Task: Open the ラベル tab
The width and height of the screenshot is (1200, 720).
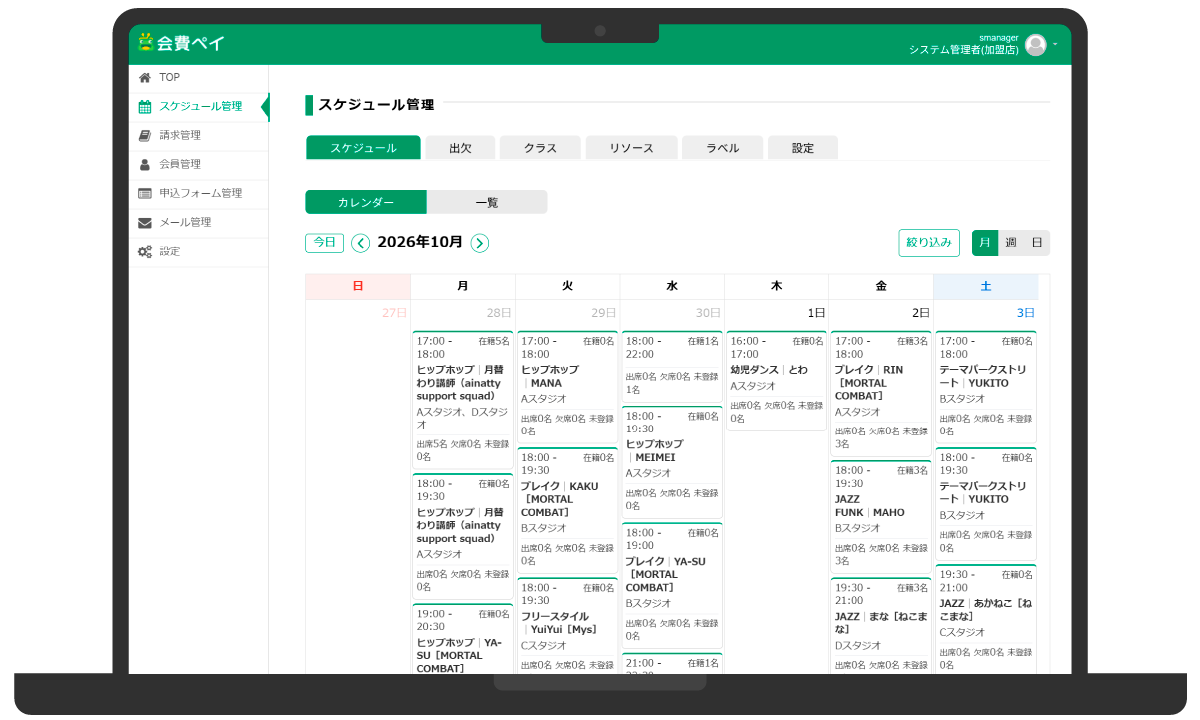Action: point(723,148)
